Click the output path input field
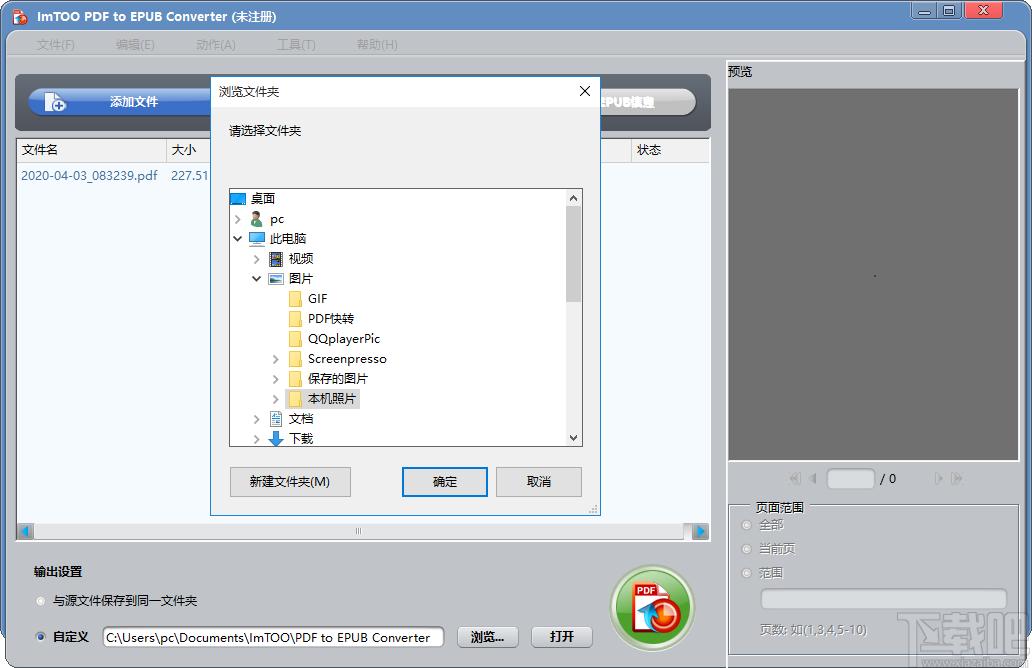The width and height of the screenshot is (1032, 668). click(x=273, y=637)
